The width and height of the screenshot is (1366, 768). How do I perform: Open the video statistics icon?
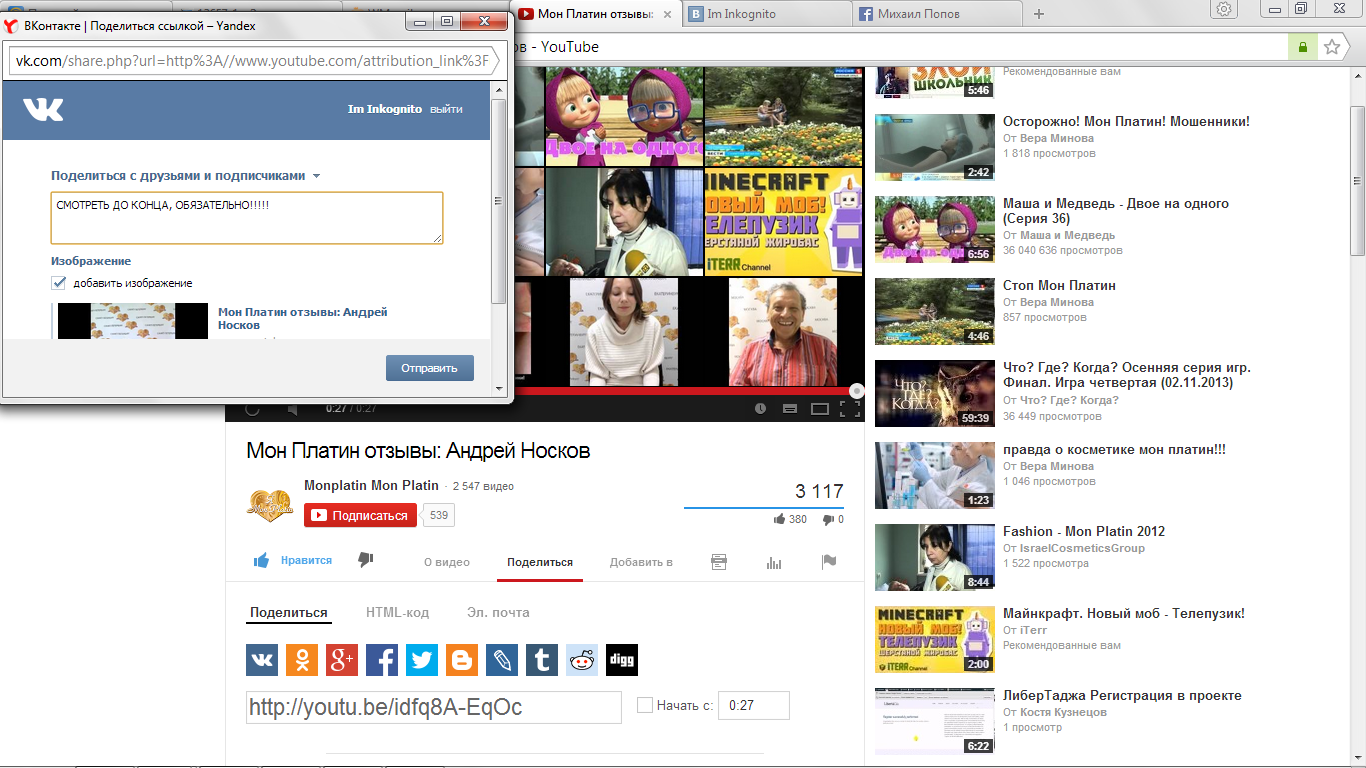(x=774, y=562)
